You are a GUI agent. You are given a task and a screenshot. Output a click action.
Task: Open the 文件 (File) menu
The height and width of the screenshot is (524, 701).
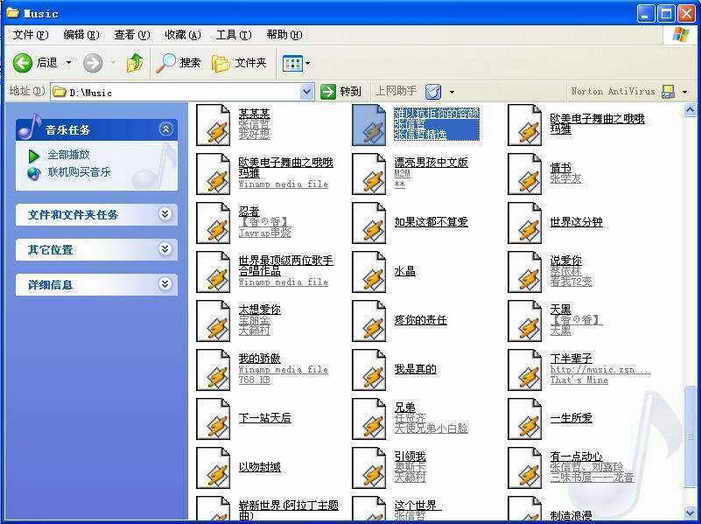click(x=29, y=35)
